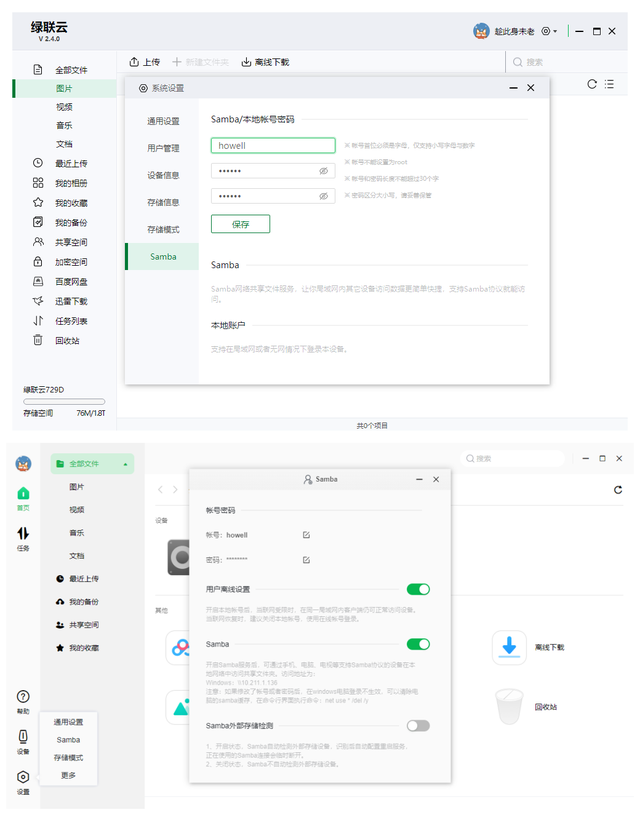
Task: Open 存储模式 tab in 系统设置 dialog
Action: 163,229
